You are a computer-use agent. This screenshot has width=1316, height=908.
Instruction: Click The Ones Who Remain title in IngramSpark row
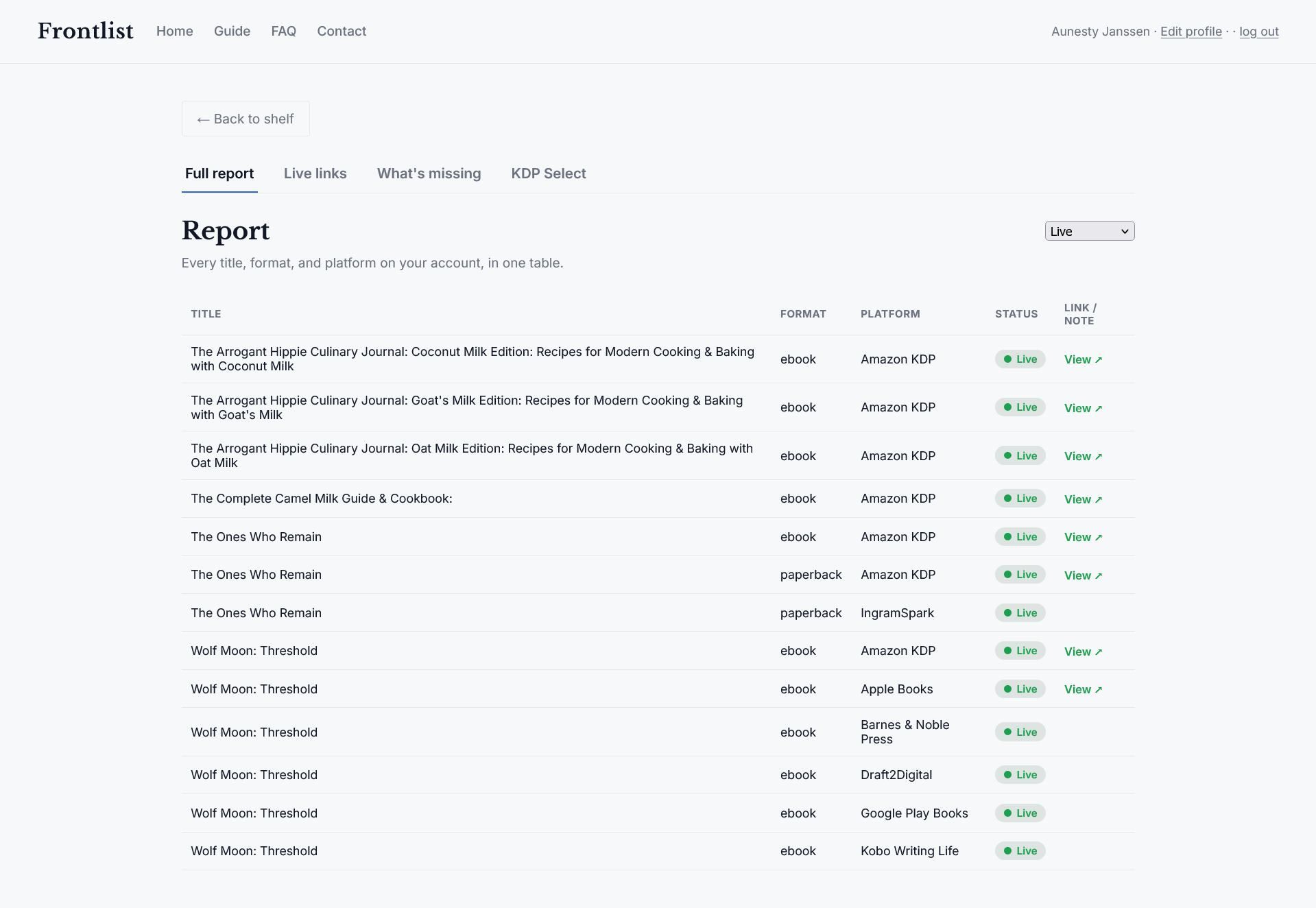[256, 613]
